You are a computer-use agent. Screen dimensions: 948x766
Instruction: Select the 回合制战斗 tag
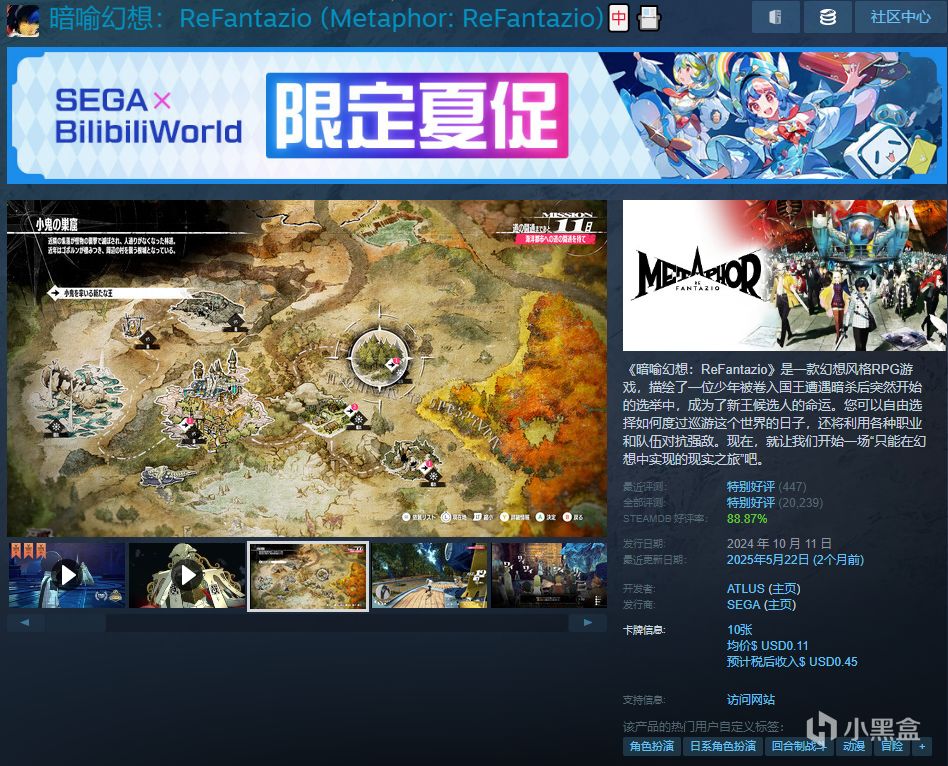click(x=799, y=746)
